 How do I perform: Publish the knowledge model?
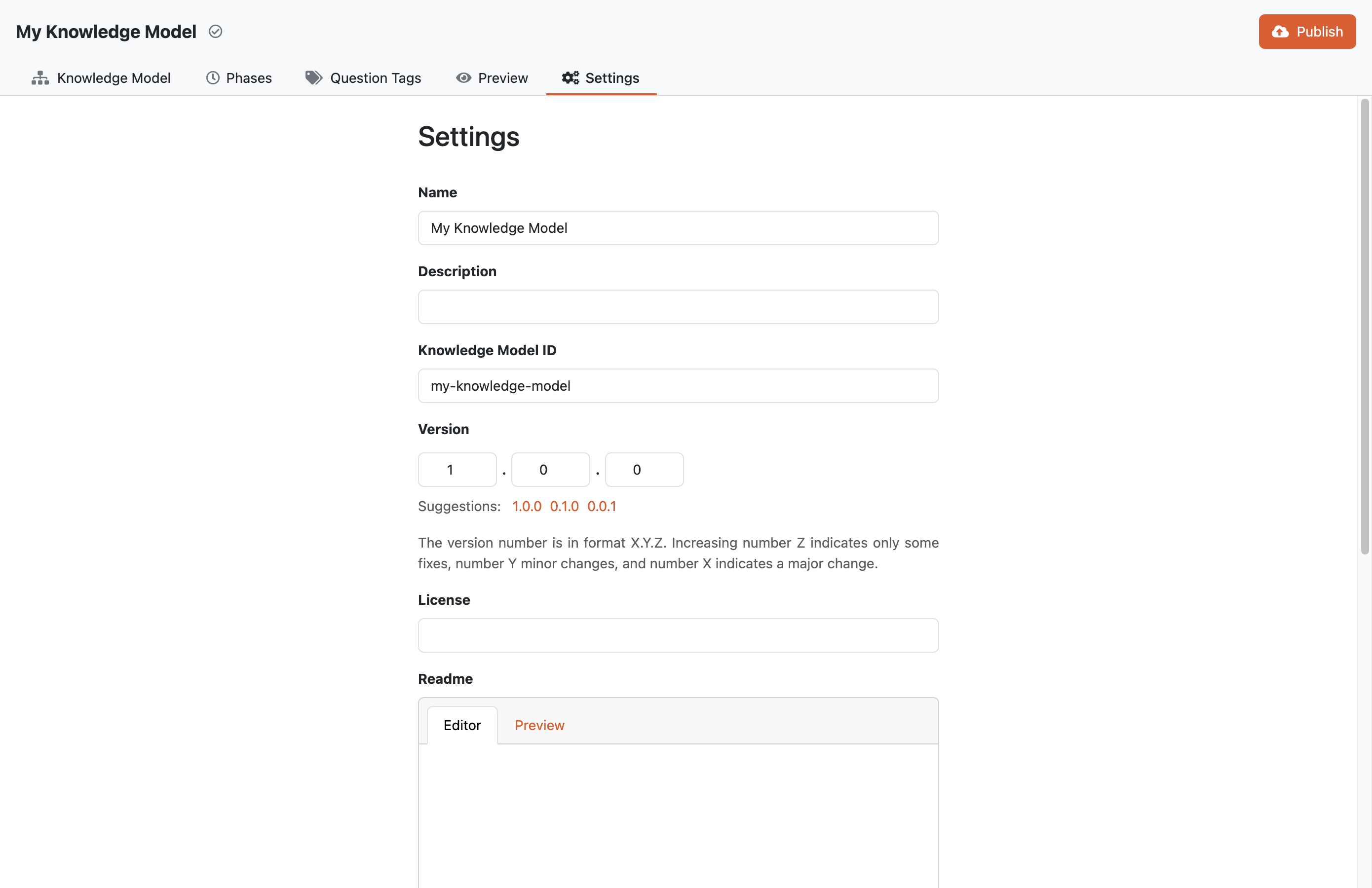coord(1307,32)
